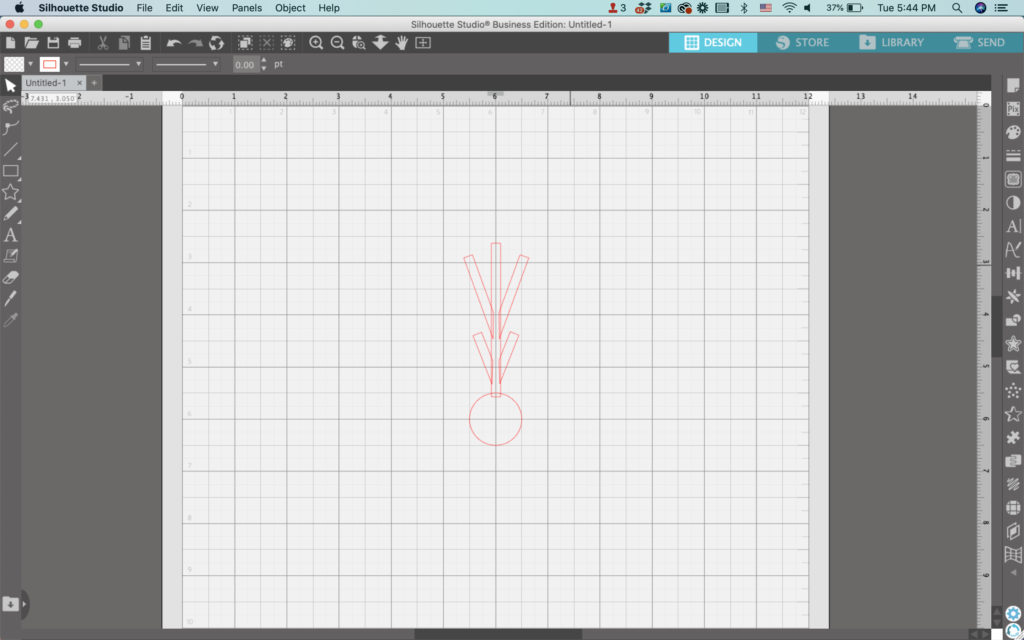This screenshot has height=640, width=1024.
Task: Open the Panels menu
Action: pyautogui.click(x=247, y=8)
